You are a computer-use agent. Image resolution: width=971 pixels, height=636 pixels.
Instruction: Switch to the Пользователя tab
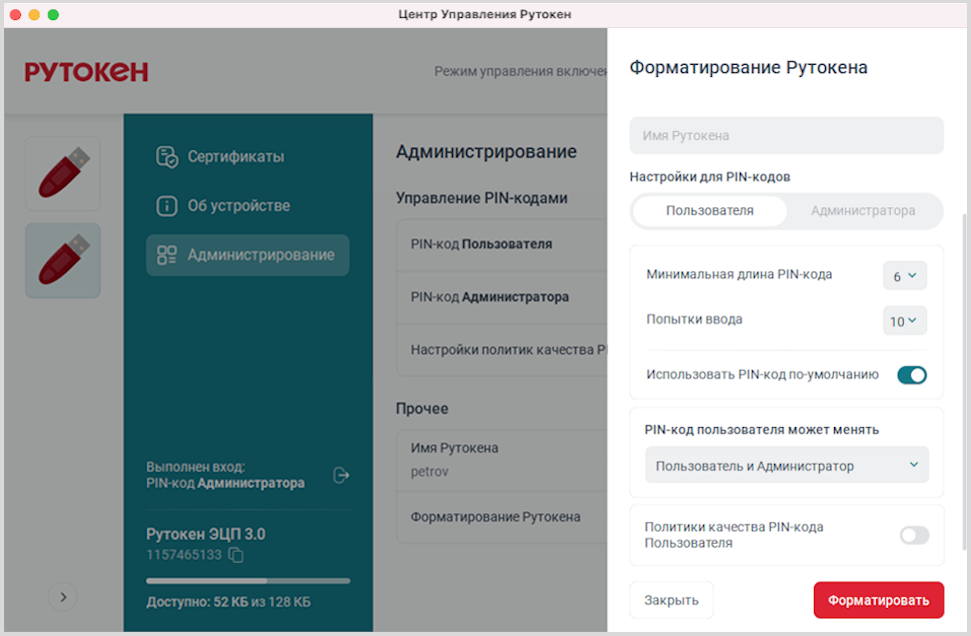point(709,211)
